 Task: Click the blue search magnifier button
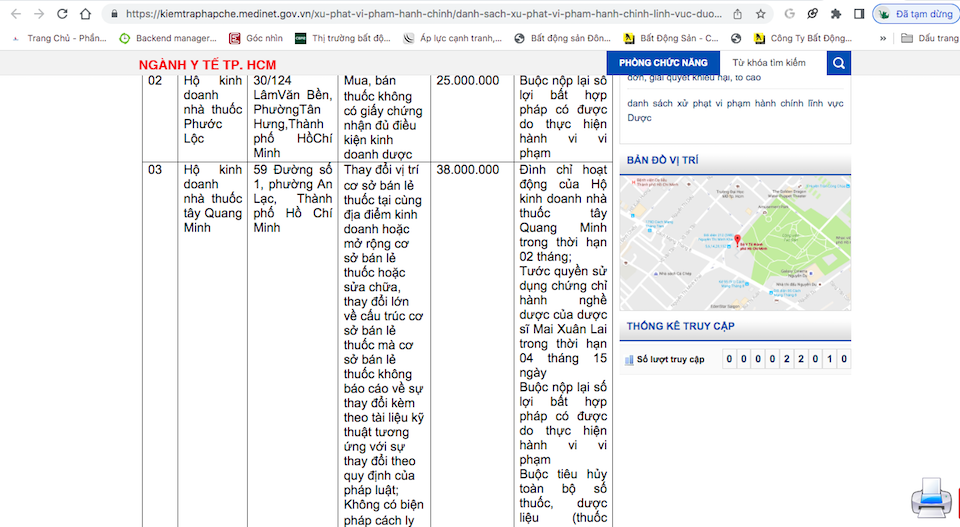[x=838, y=63]
